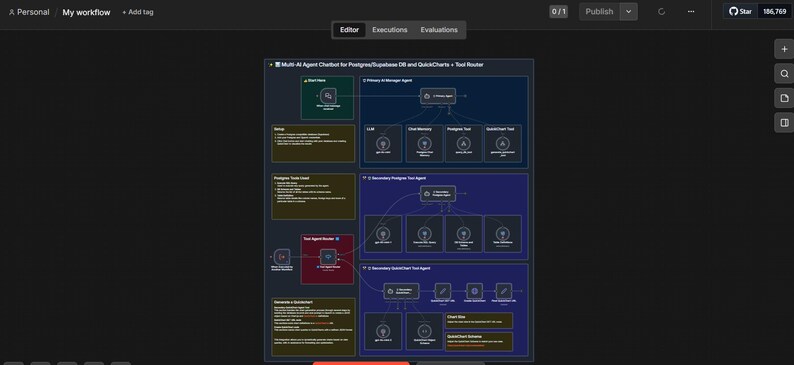Expand the Publish dropdown arrow
Screen dimensions: 794x365
pyautogui.click(x=628, y=12)
